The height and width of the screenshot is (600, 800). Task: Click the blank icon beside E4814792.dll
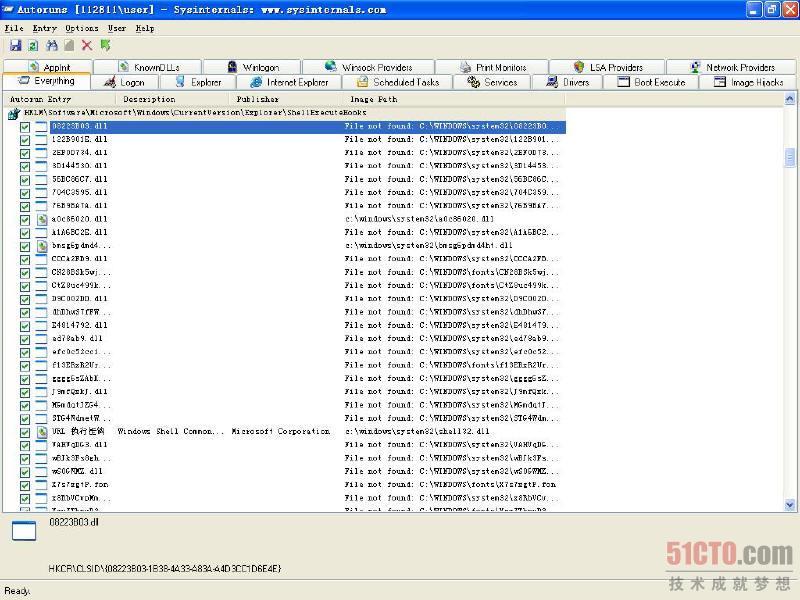pos(42,326)
